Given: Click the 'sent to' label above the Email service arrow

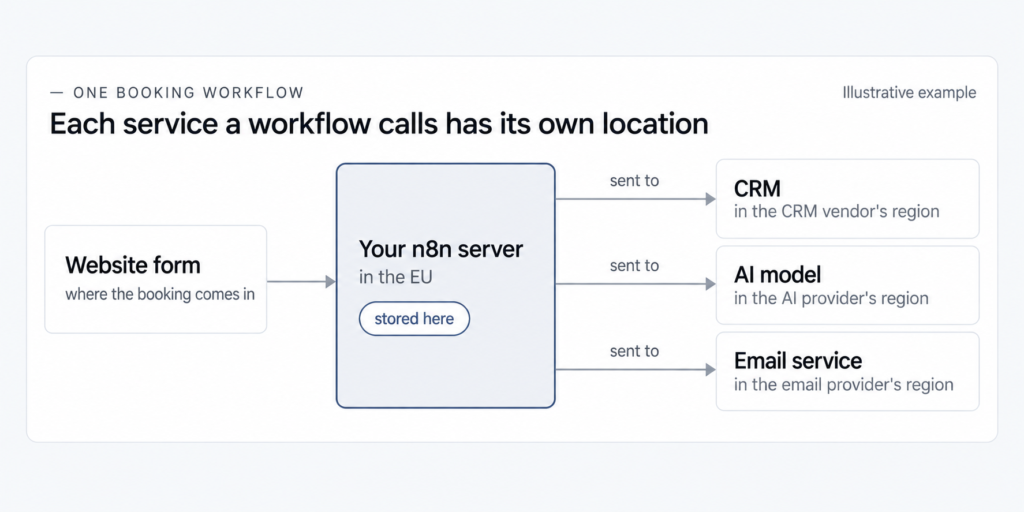Looking at the screenshot, I should click(634, 351).
